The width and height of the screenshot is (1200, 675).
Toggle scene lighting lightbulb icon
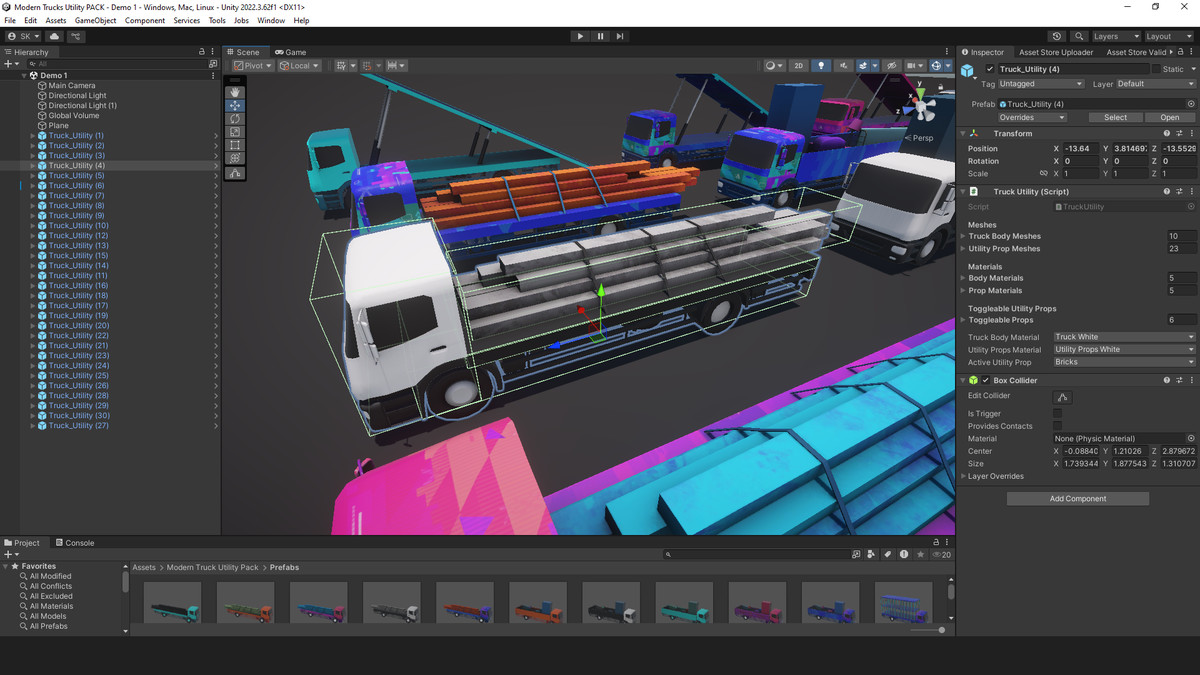821,66
